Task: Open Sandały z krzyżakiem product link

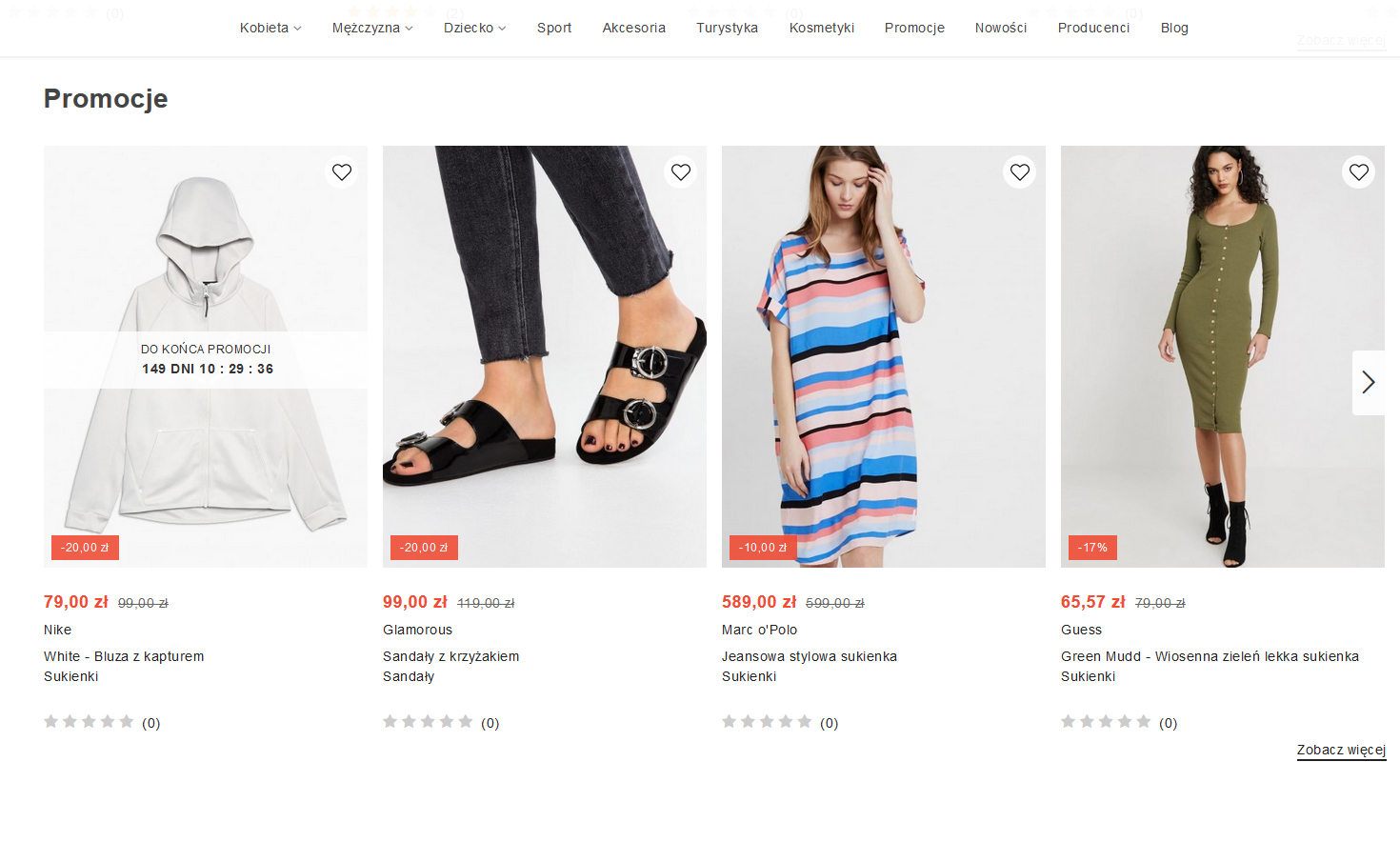Action: click(x=450, y=656)
